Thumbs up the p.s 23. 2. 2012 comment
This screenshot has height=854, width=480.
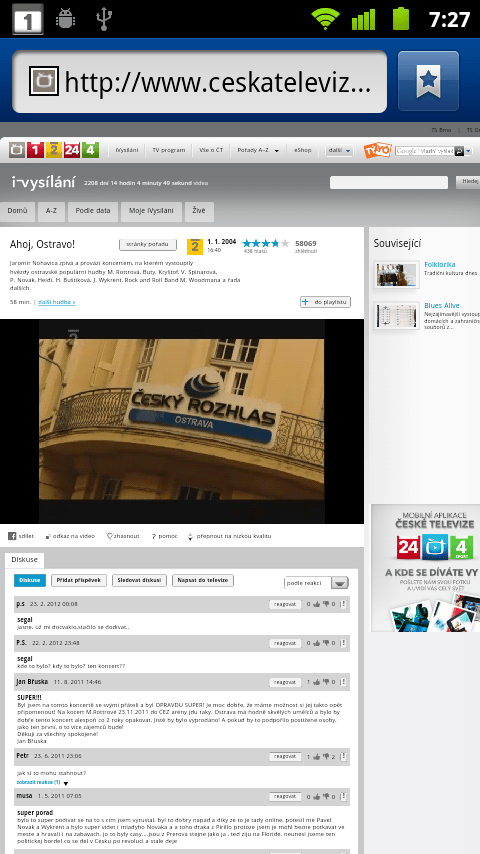[x=317, y=604]
